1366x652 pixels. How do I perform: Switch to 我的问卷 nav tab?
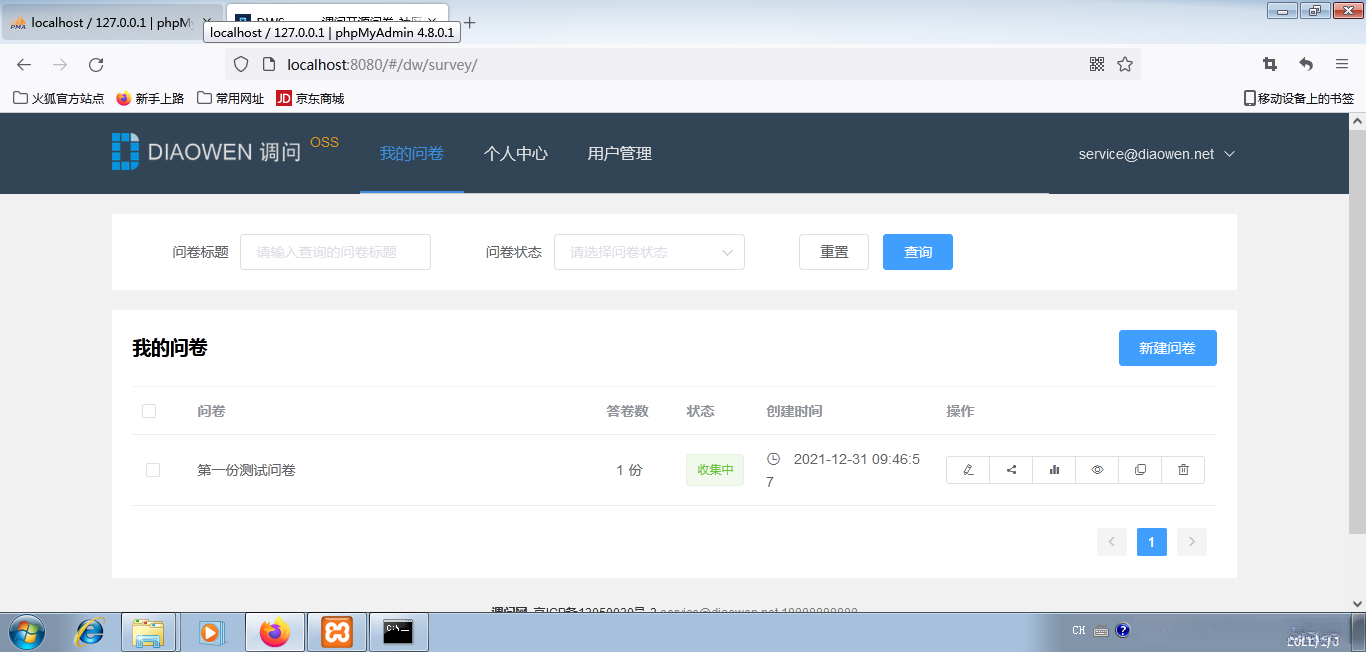[412, 153]
